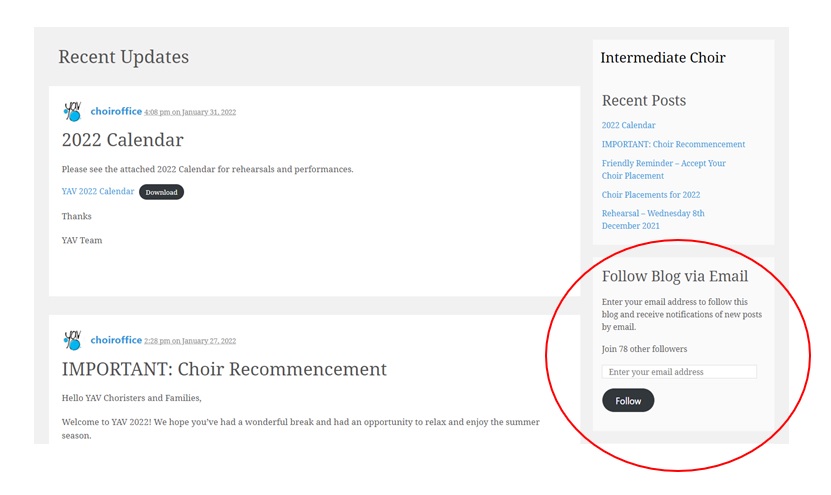Click the Download button for the calendar
Viewport: 831px width, 495px height.
[x=161, y=192]
